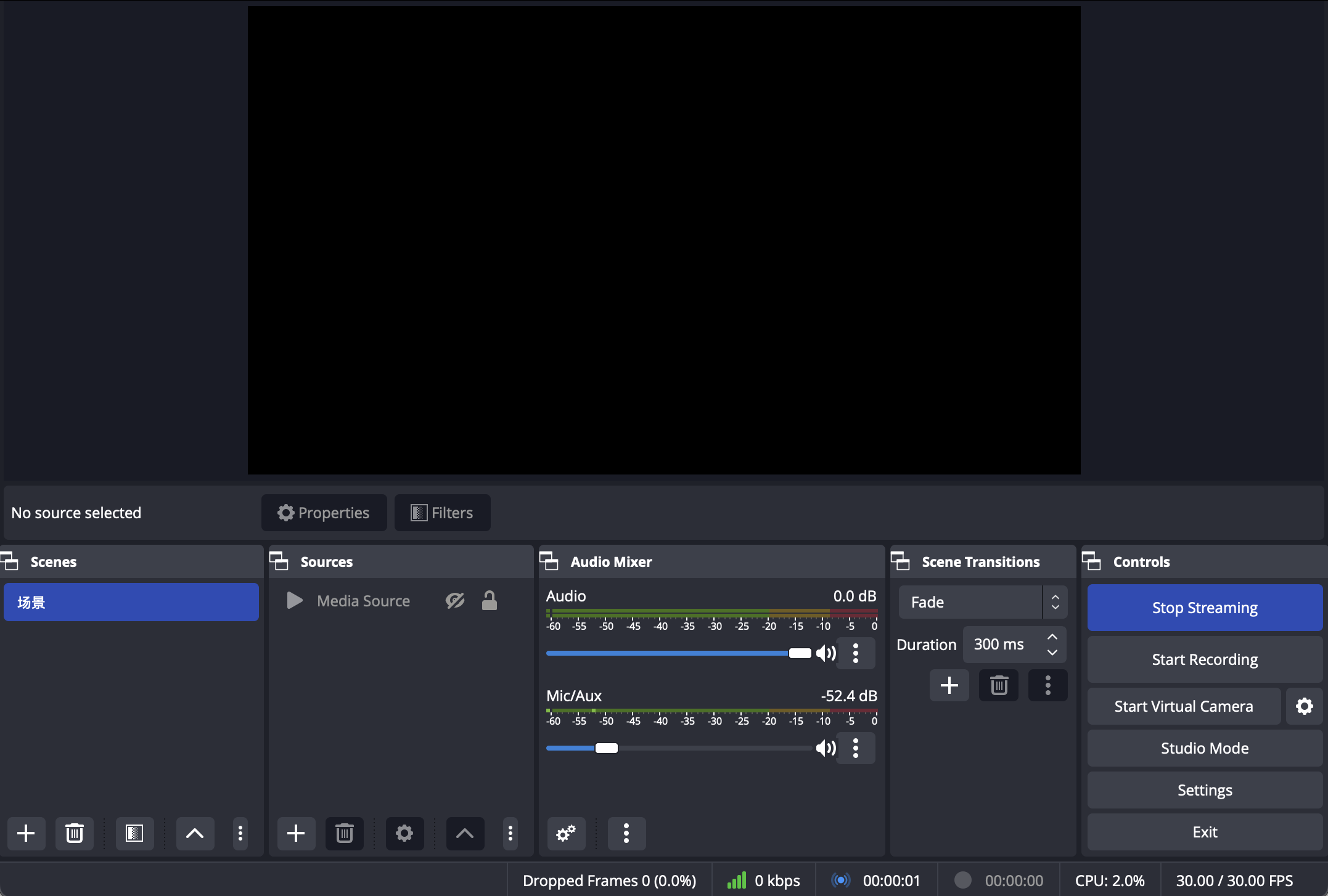
Task: Click Stop Streaming button
Action: pyautogui.click(x=1205, y=608)
